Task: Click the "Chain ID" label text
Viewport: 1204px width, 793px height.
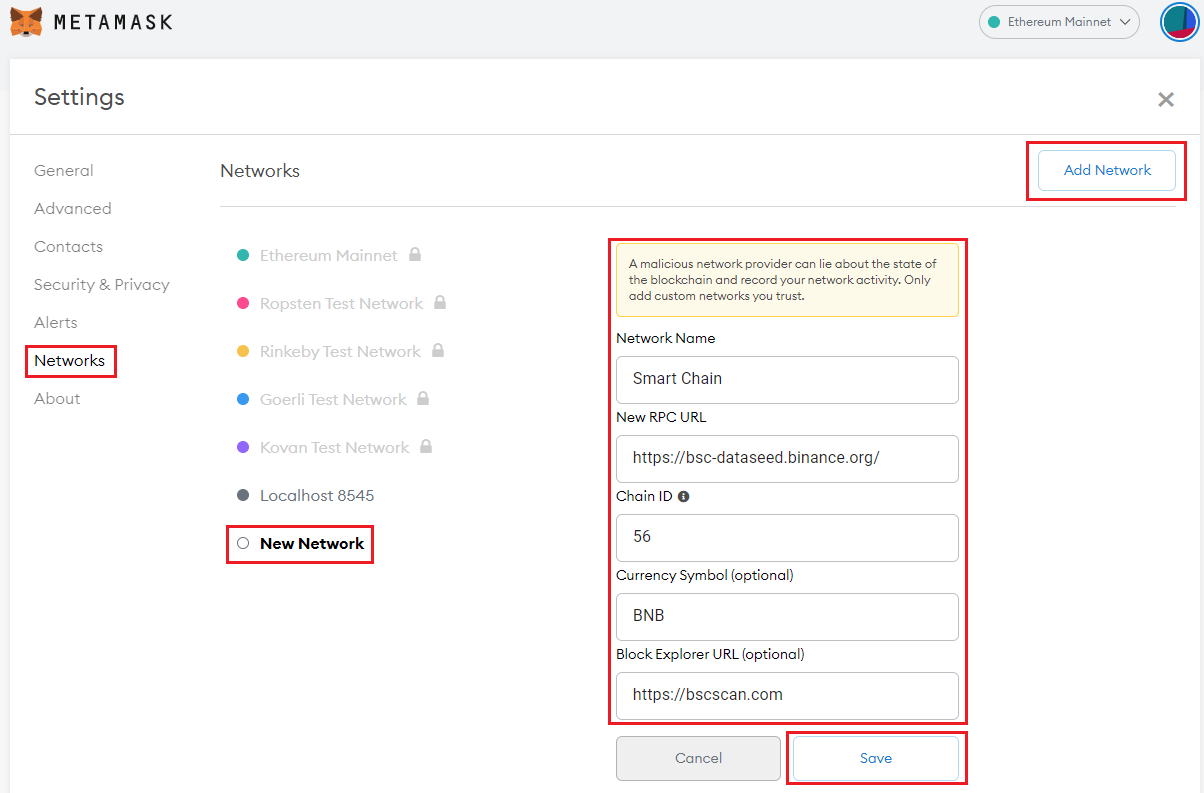Action: [x=644, y=496]
